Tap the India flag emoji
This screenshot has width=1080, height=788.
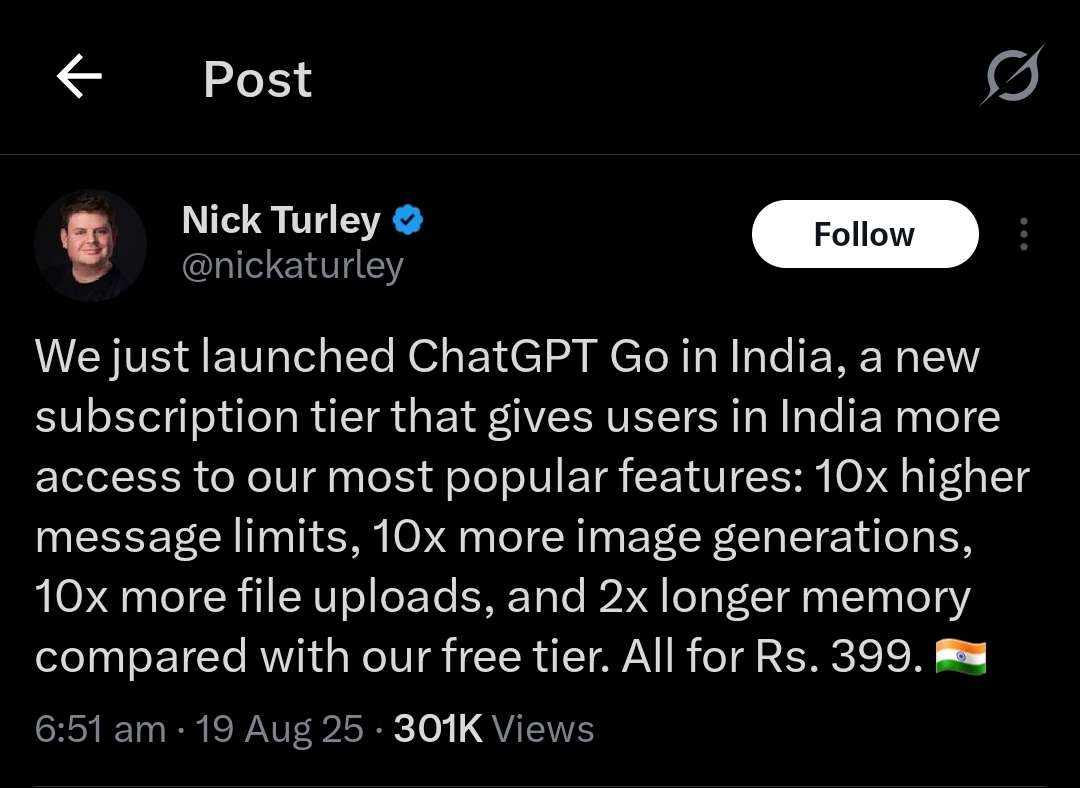click(960, 658)
